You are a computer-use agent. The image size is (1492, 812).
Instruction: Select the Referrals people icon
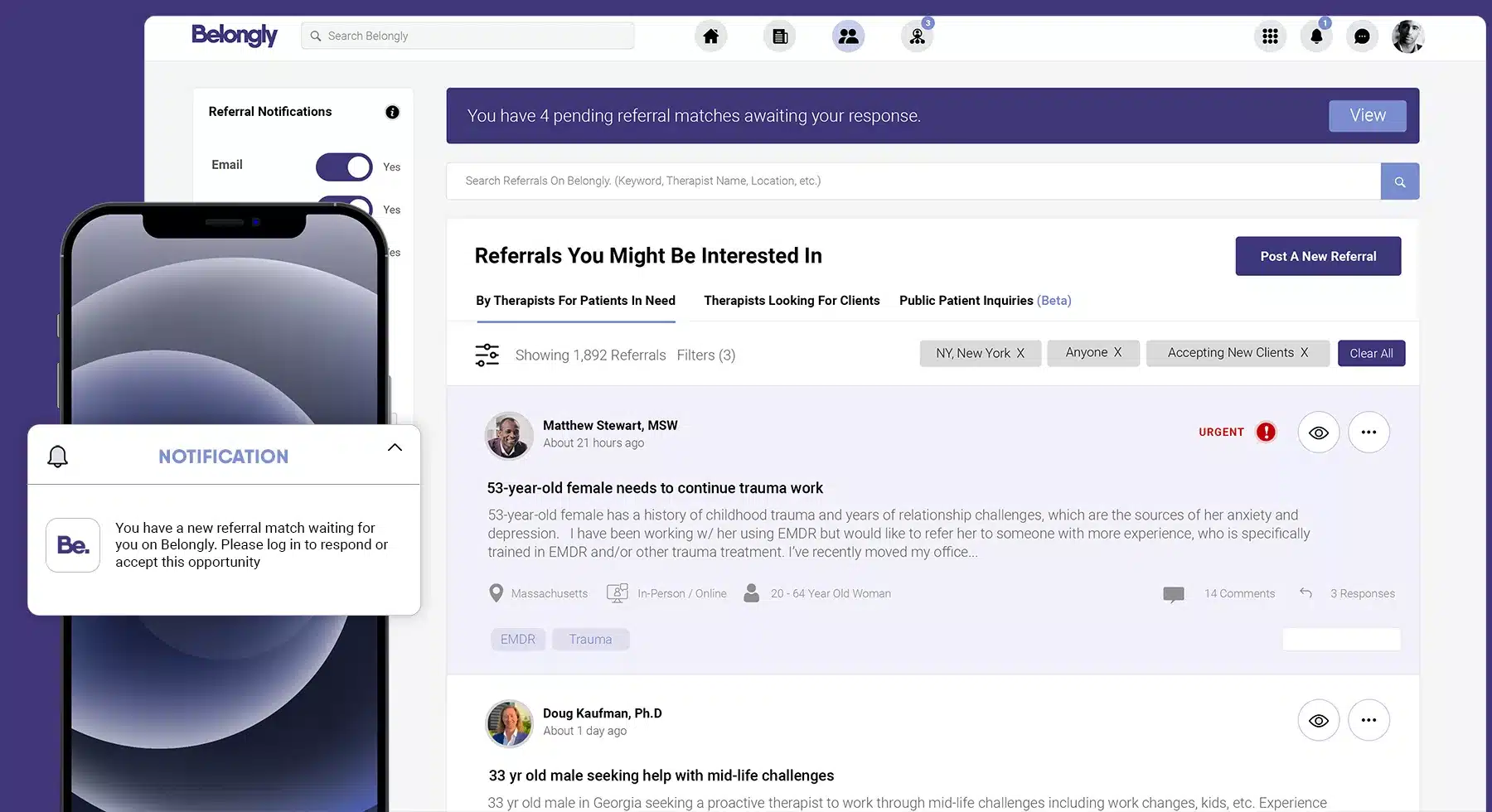pyautogui.click(x=848, y=36)
